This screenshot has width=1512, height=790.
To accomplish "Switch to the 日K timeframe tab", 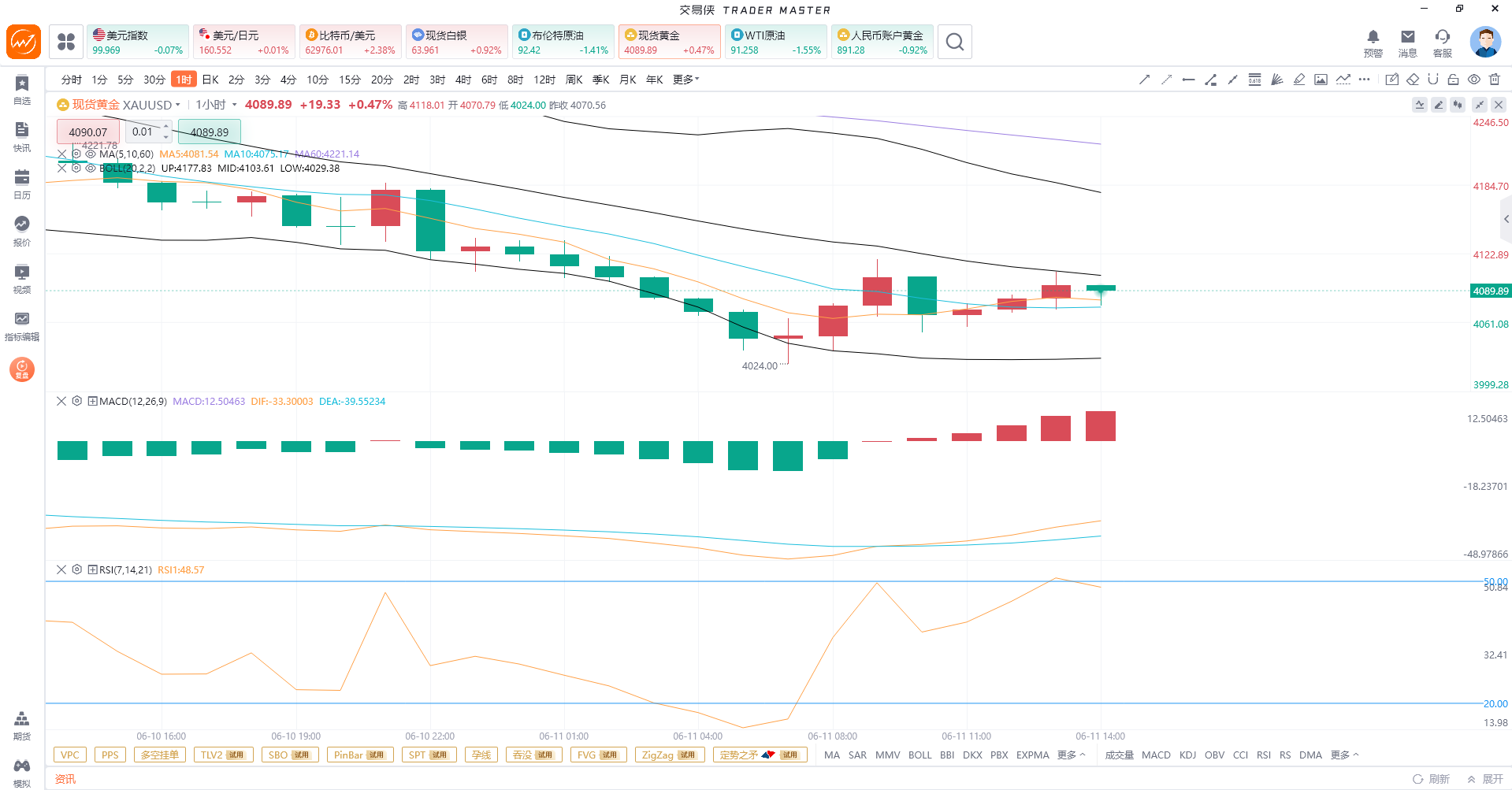I will (x=210, y=80).
